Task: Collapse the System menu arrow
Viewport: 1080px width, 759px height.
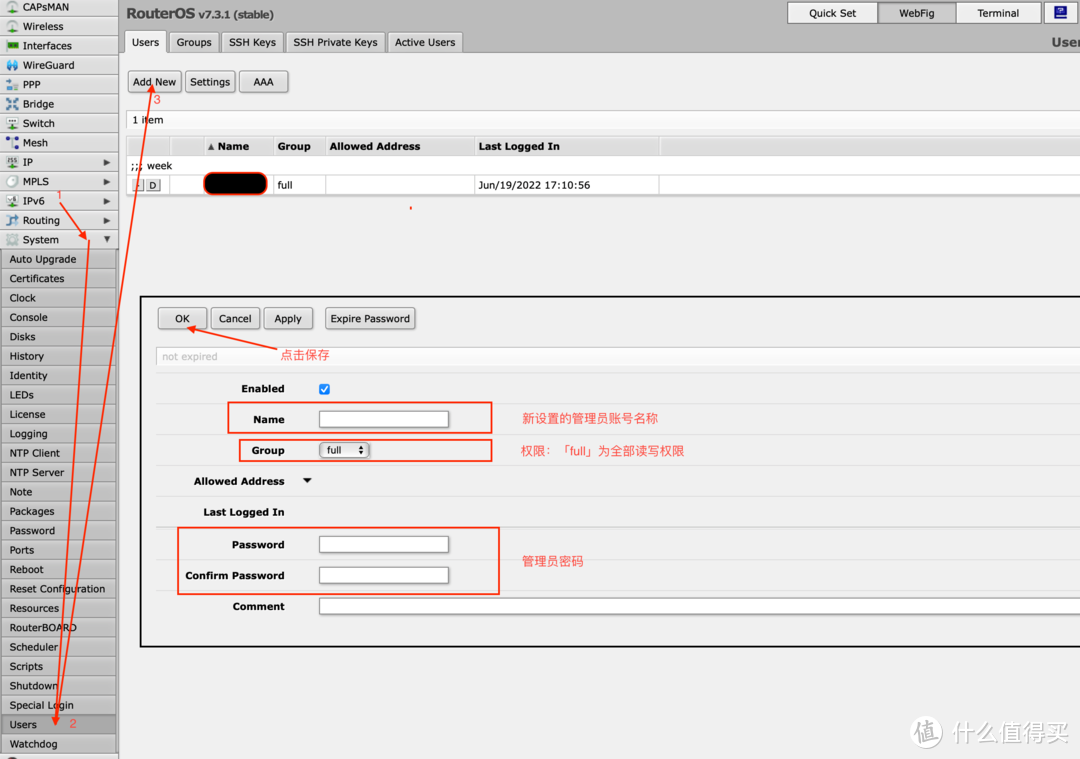Action: tap(107, 240)
